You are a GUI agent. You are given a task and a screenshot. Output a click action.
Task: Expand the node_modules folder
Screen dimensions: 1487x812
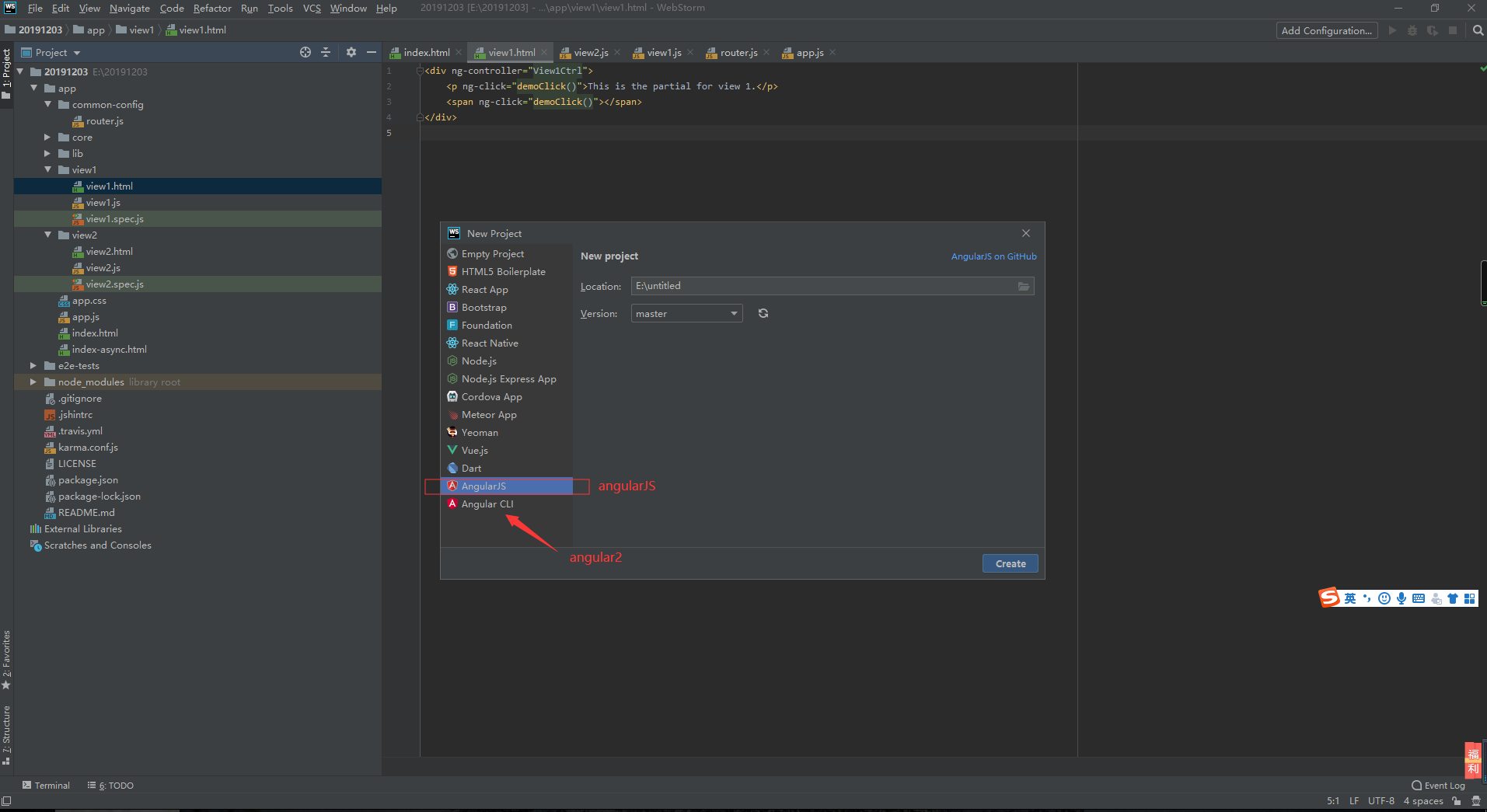pyautogui.click(x=33, y=382)
